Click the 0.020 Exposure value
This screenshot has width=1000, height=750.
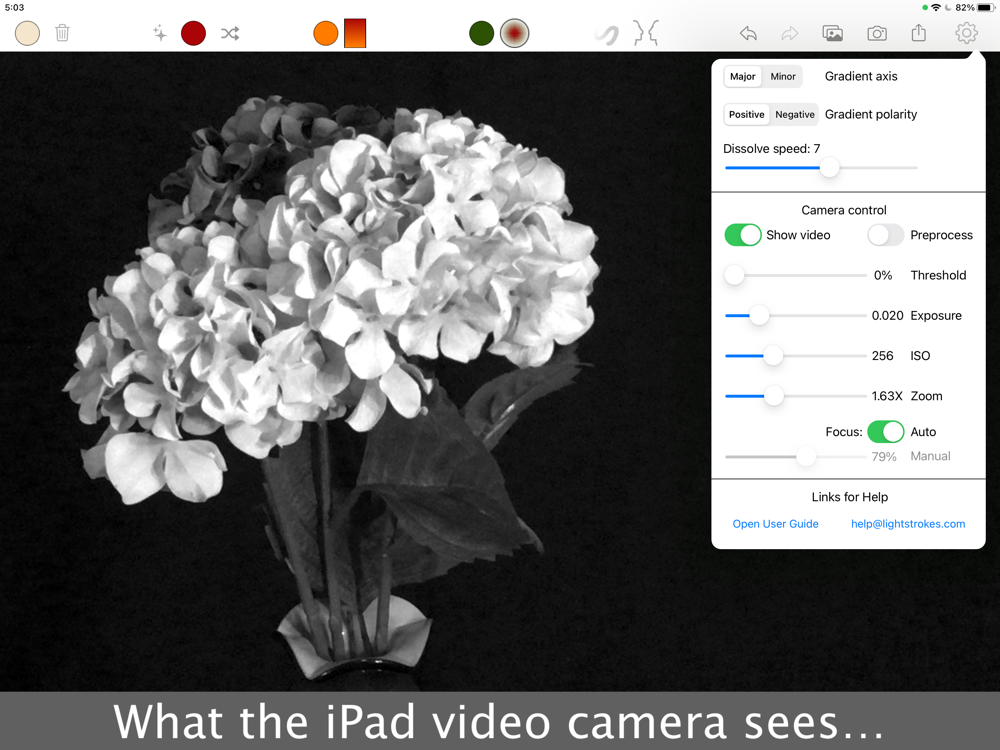point(887,316)
